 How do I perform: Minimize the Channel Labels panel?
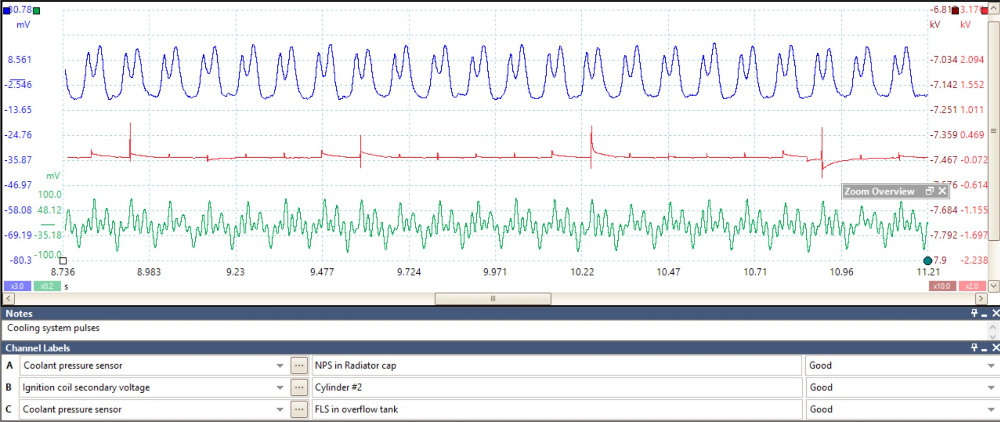click(983, 347)
